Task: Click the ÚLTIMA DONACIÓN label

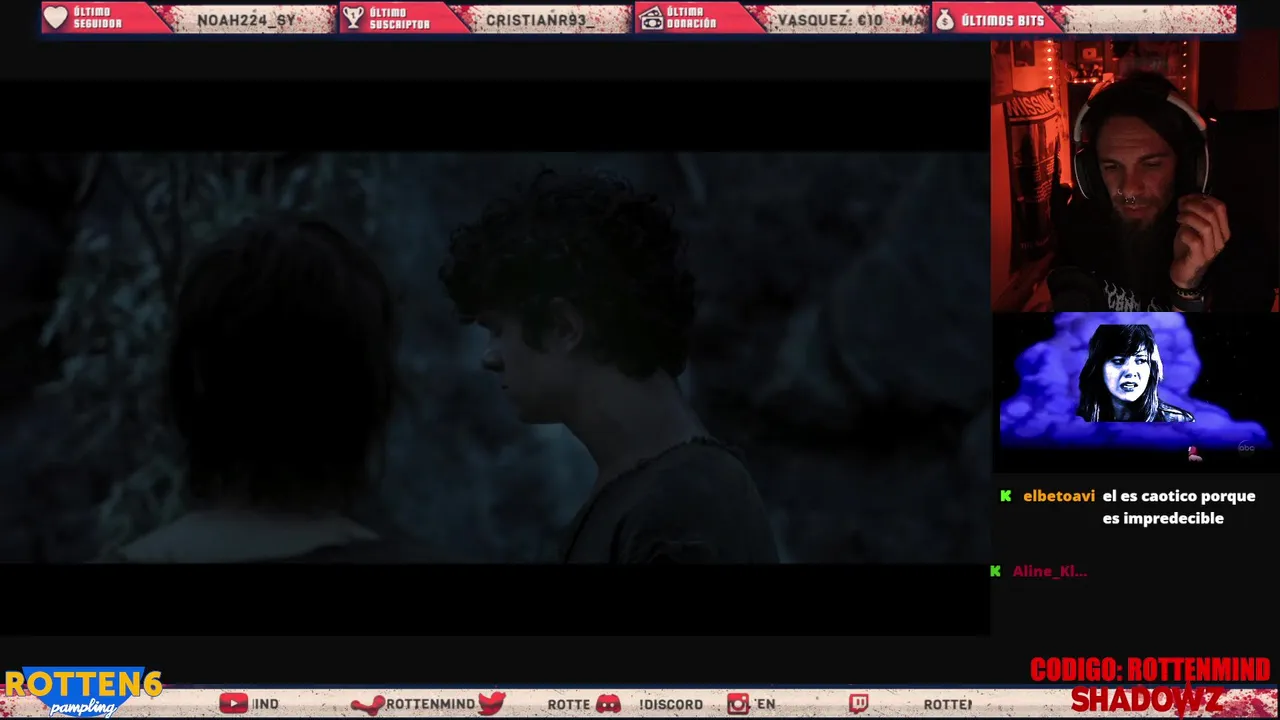Action: coord(692,18)
